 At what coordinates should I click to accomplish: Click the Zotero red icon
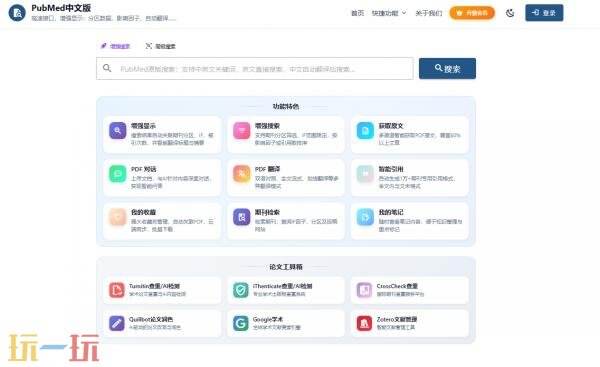(364, 323)
